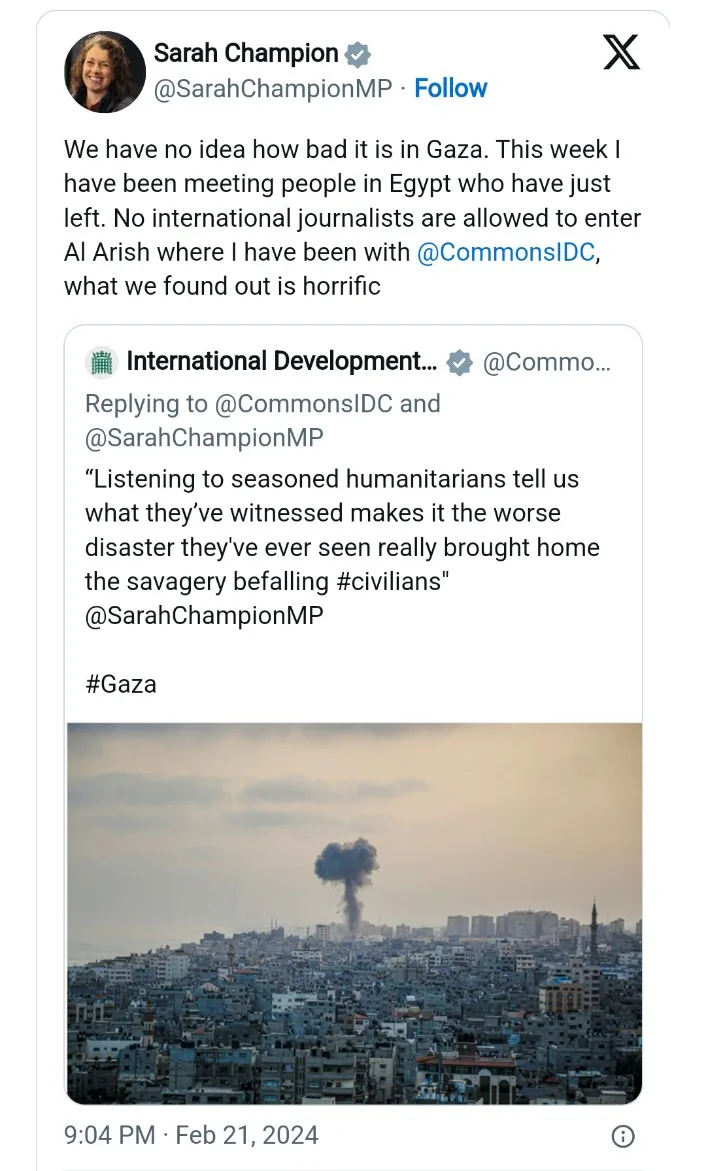The width and height of the screenshot is (706, 1171).
Task: Click the info icon near timestamp
Action: point(623,1136)
